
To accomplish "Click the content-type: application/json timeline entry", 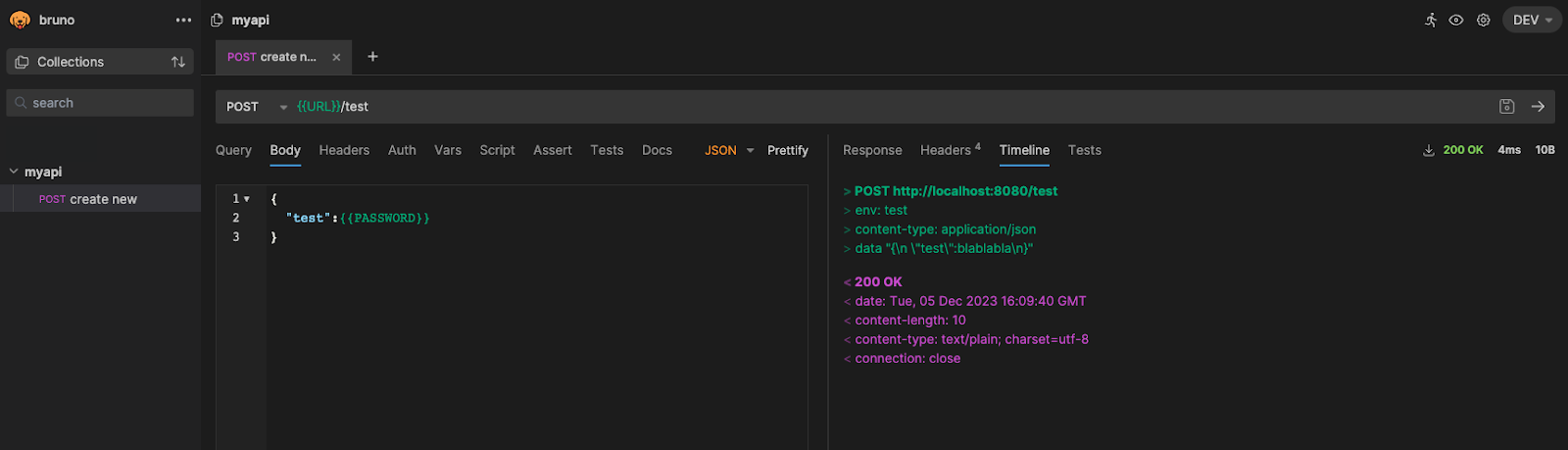I will [940, 229].
